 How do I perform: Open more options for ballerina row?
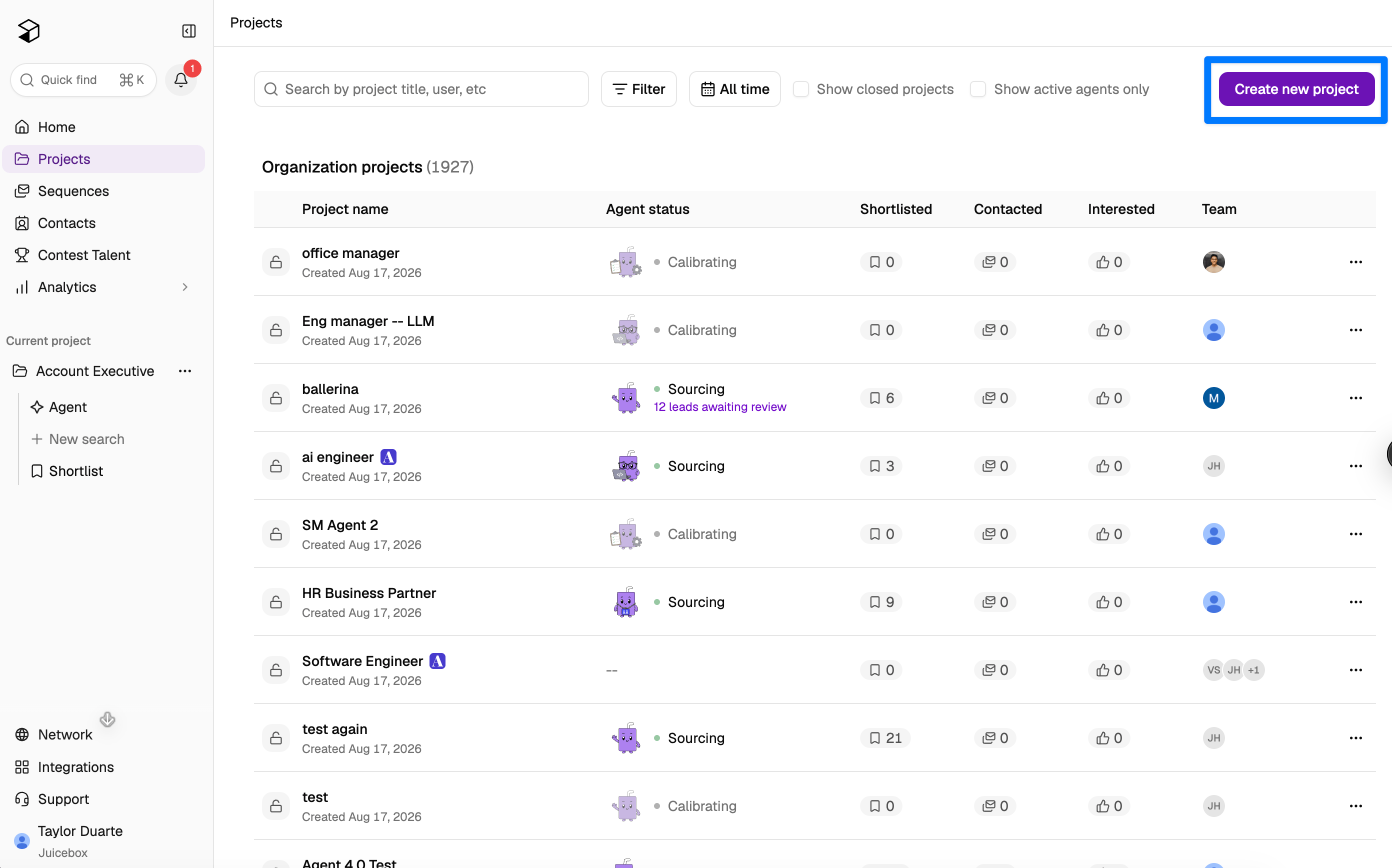[1356, 398]
